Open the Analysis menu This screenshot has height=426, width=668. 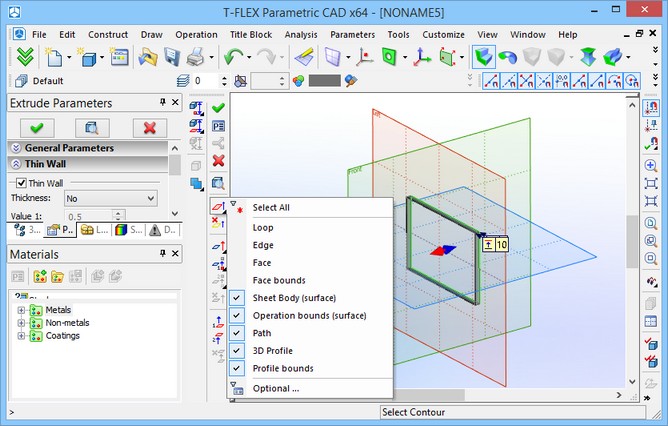(301, 35)
